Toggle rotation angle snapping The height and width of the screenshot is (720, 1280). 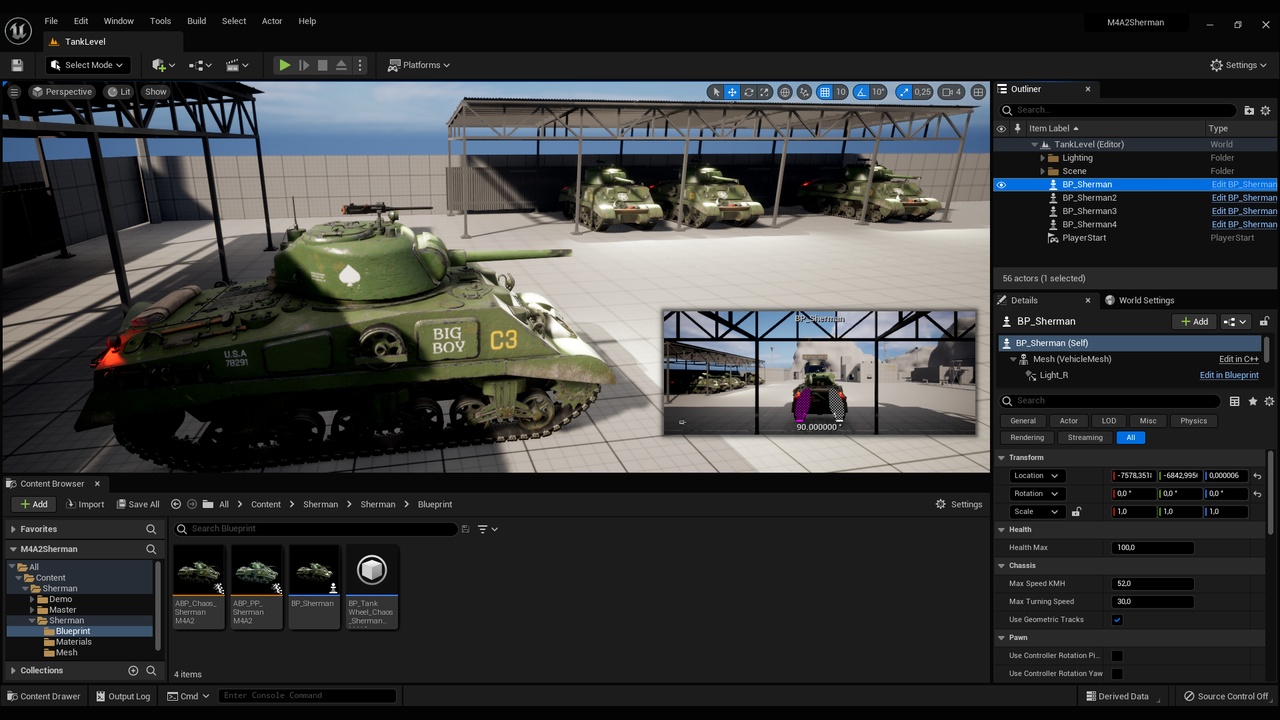862,92
